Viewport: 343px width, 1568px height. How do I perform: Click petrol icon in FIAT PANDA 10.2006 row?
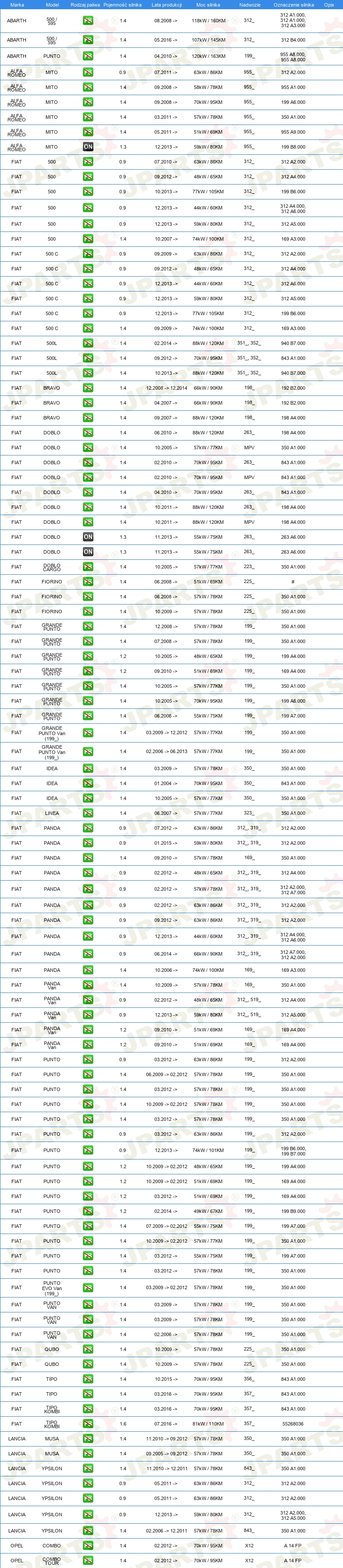coord(88,971)
